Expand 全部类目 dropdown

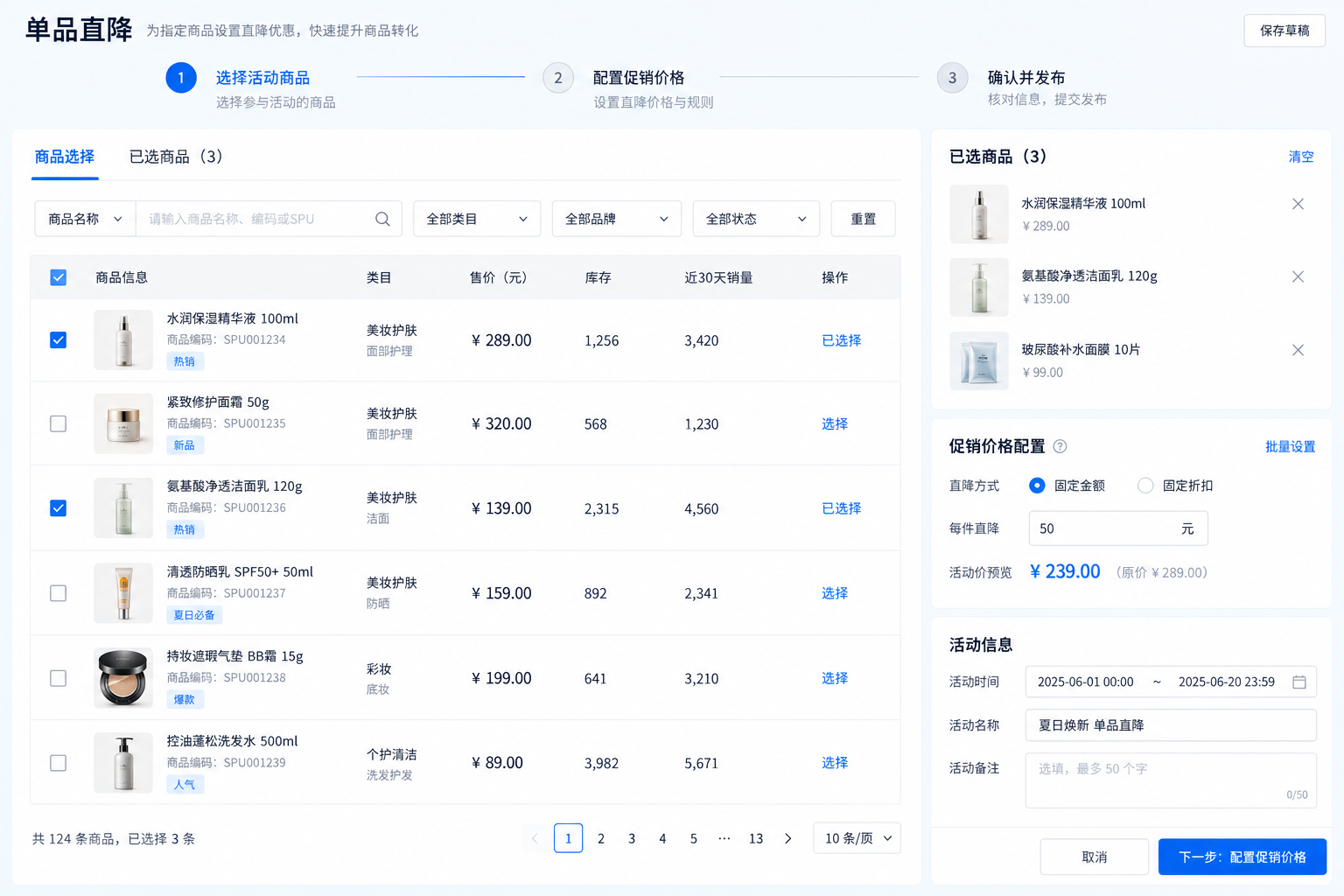477,219
